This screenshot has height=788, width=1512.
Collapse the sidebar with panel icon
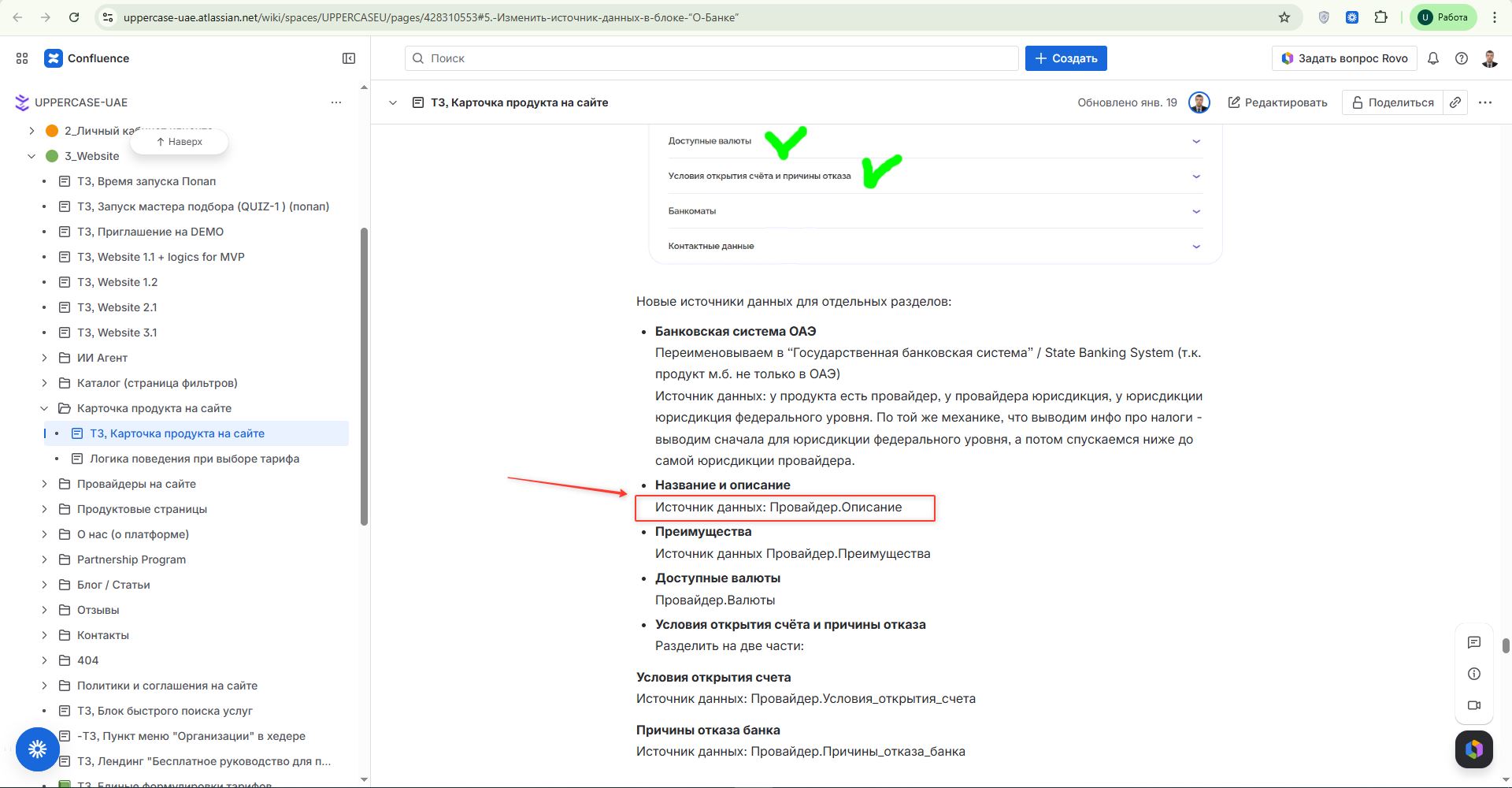pyautogui.click(x=349, y=58)
